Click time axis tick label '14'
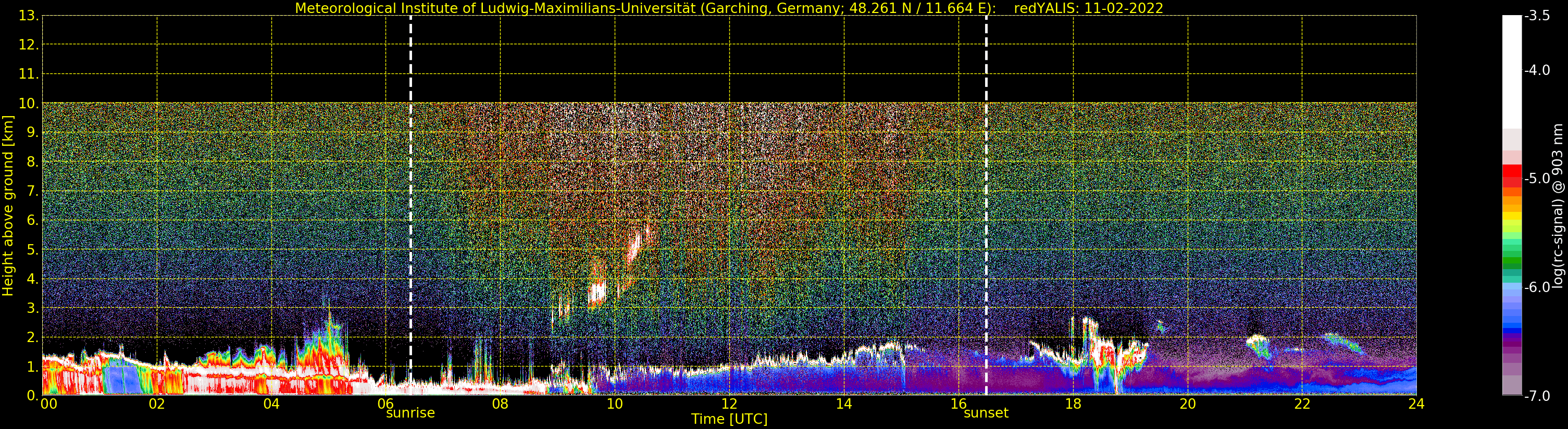1568x429 pixels. click(844, 404)
